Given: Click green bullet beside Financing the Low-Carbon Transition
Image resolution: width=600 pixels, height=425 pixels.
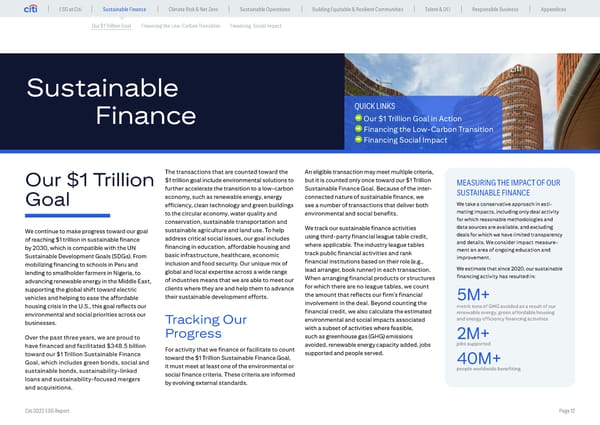Looking at the screenshot, I should [357, 129].
